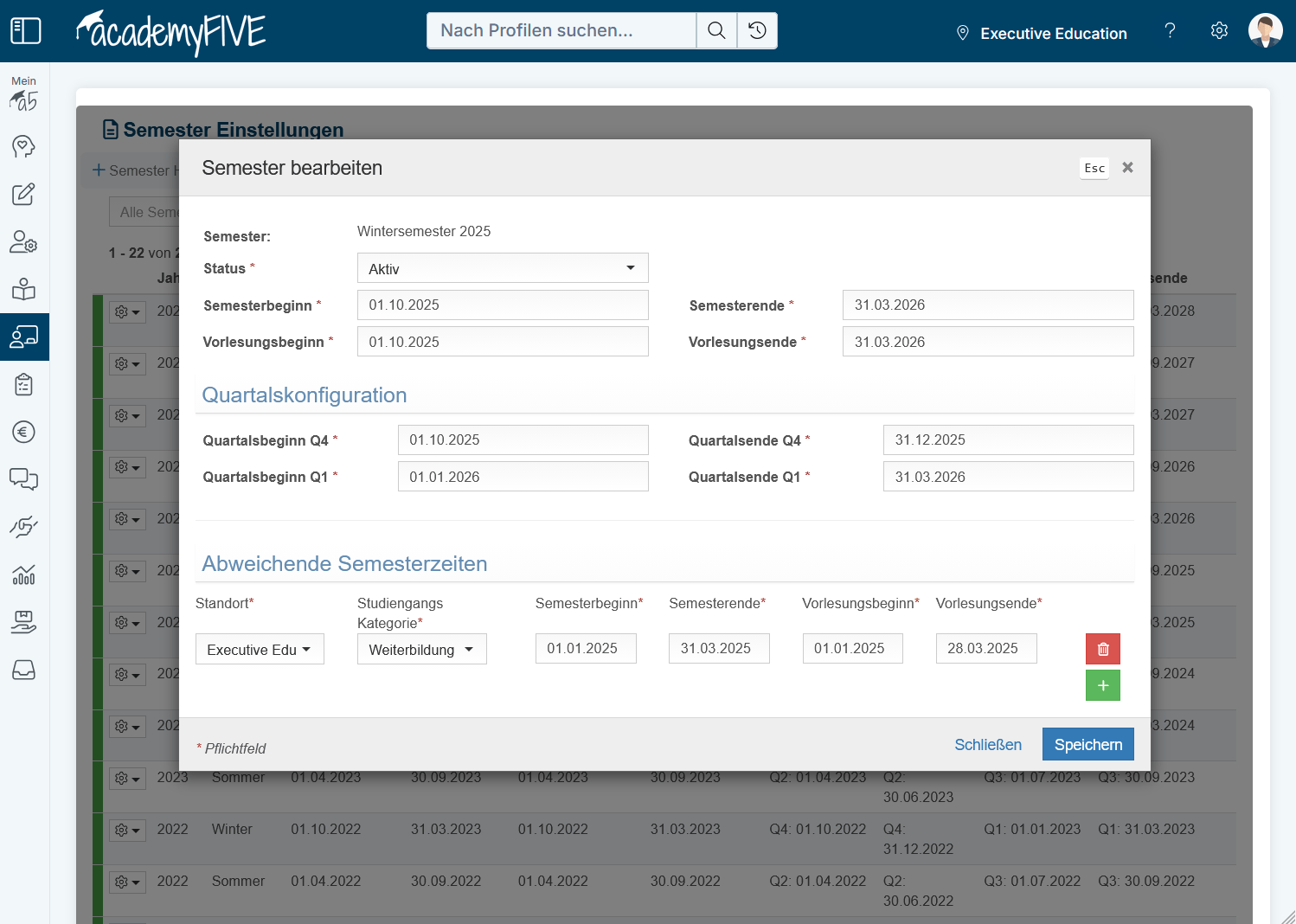
Task: Click the euro finance sidebar icon
Action: pyautogui.click(x=23, y=432)
